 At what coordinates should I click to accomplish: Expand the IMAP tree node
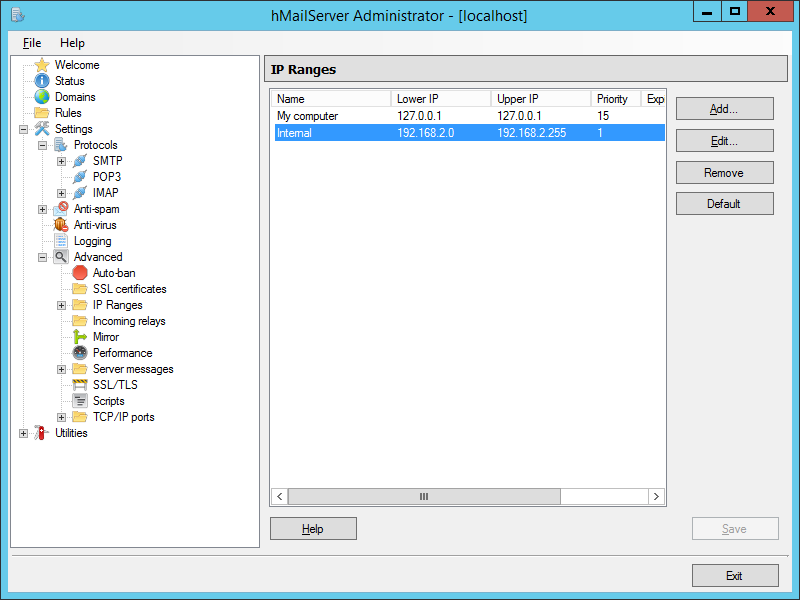(x=61, y=193)
